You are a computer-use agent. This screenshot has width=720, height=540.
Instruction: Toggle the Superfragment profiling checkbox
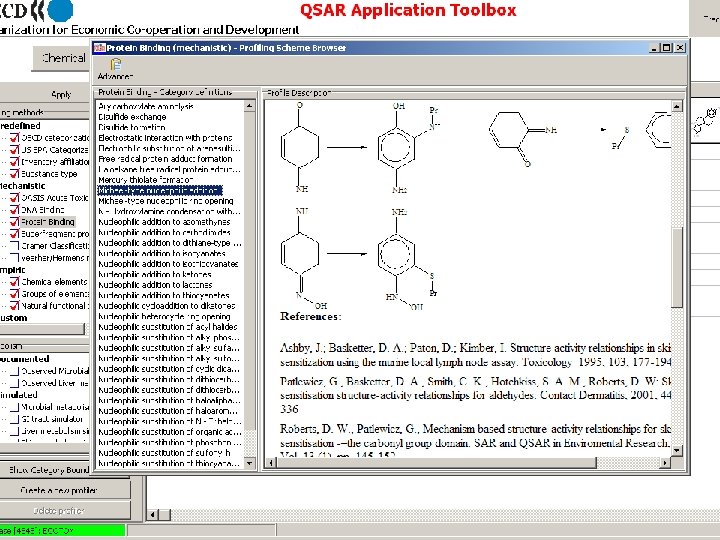pos(14,234)
